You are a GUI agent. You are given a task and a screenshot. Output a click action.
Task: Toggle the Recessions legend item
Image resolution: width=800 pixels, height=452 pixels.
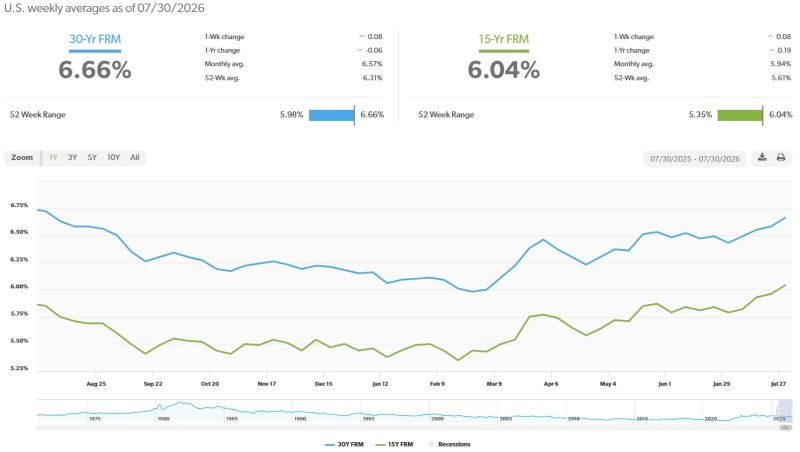[449, 444]
